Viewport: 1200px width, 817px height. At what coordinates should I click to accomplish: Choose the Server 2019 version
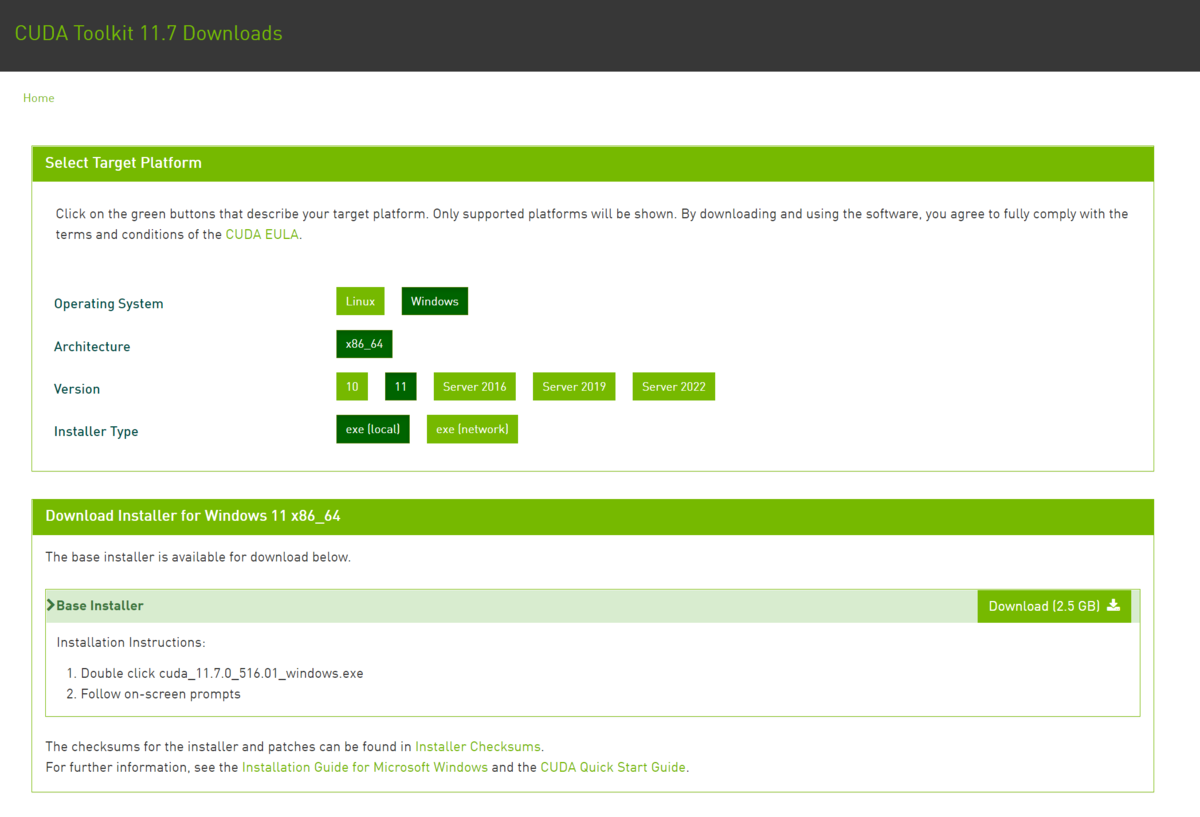point(574,387)
